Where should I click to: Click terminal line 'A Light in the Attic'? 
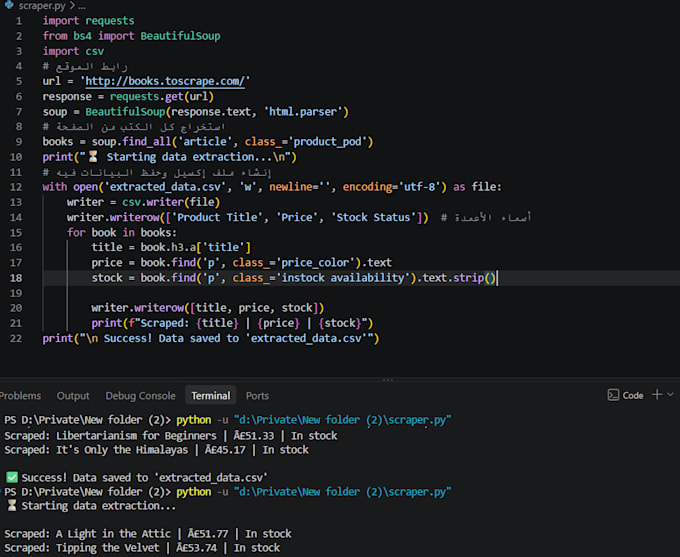(x=148, y=534)
